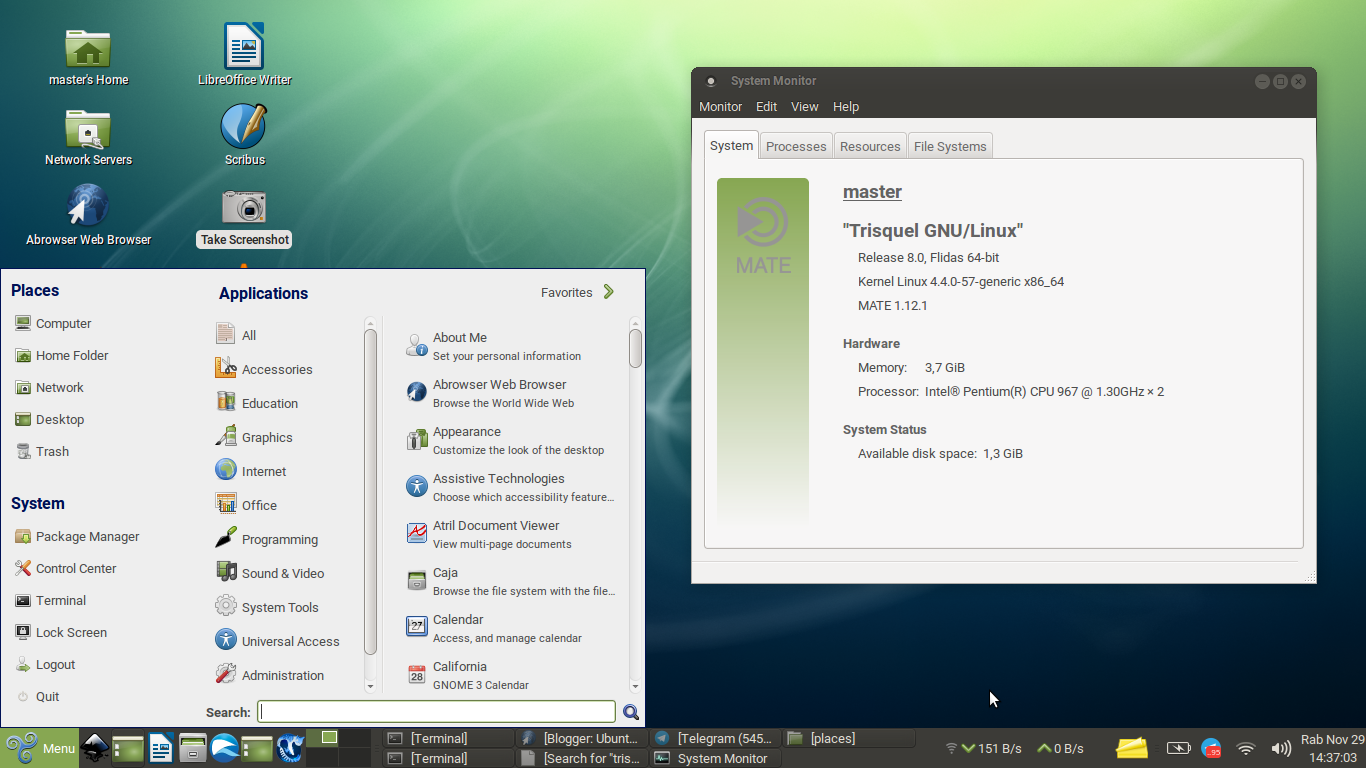Show Favorites using the green arrow
This screenshot has width=1366, height=768.
coord(609,292)
